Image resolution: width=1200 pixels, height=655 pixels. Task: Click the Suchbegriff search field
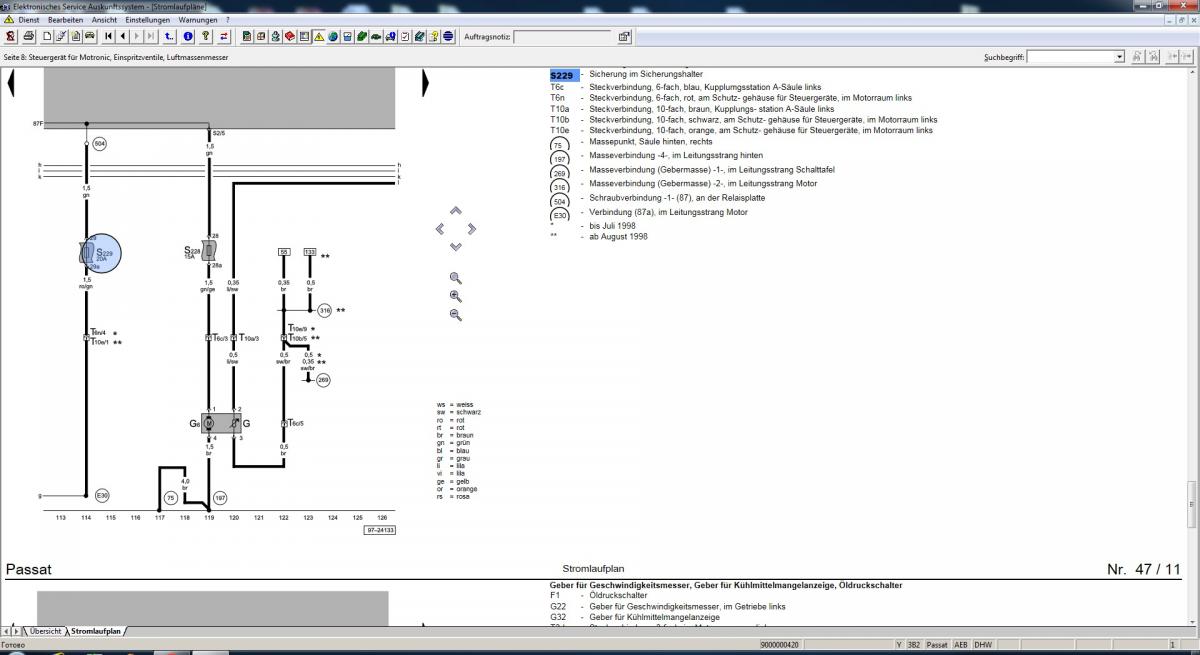[1071, 57]
